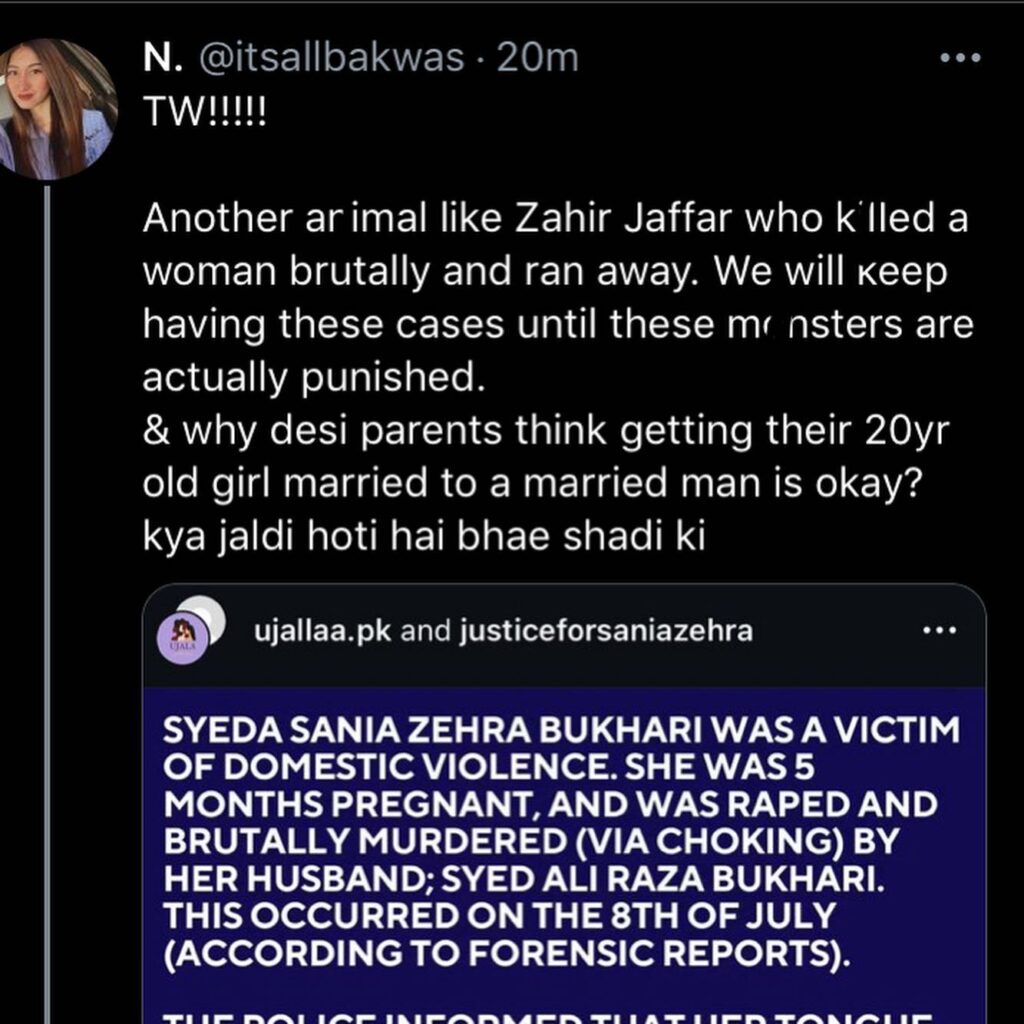Image resolution: width=1024 pixels, height=1024 pixels.
Task: Open the tweet mentioning Zahir Jaffar
Action: (x=558, y=298)
